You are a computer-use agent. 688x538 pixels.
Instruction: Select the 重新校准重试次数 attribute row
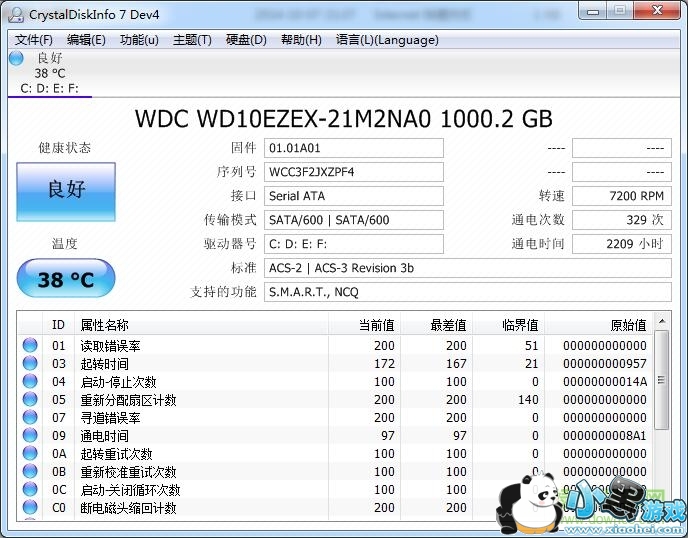335,471
